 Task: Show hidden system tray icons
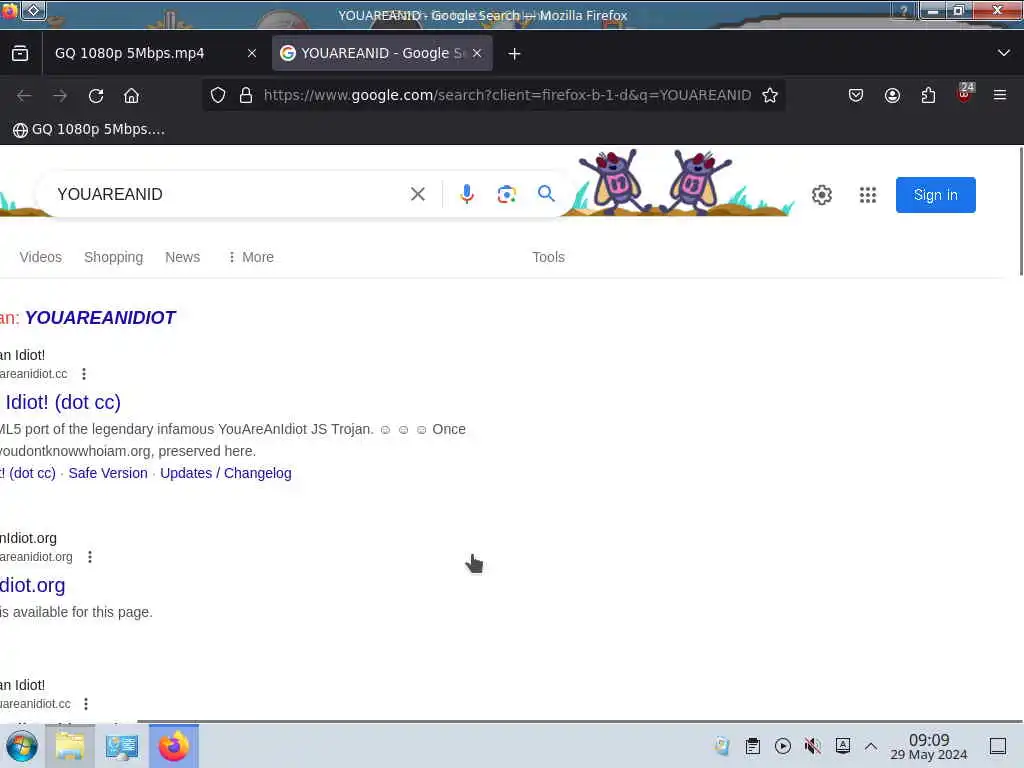(x=871, y=746)
